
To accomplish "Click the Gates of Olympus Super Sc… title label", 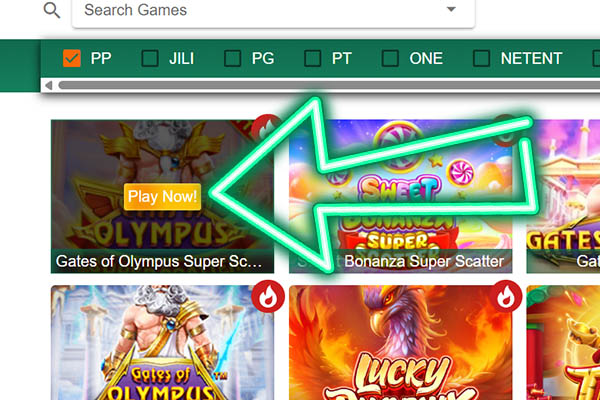I will point(159,261).
